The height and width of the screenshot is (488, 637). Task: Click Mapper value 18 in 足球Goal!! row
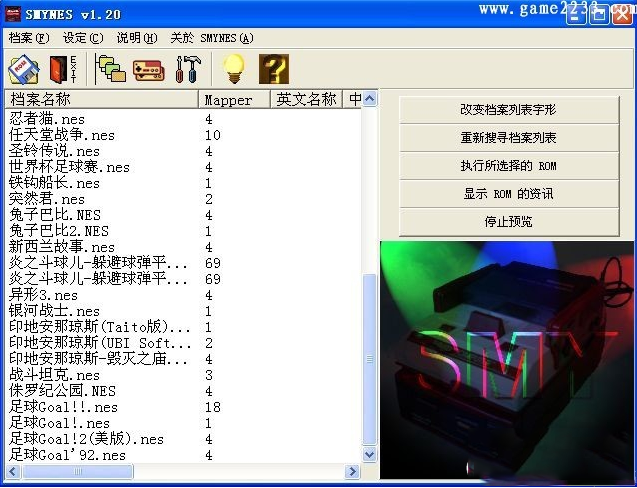coord(213,407)
